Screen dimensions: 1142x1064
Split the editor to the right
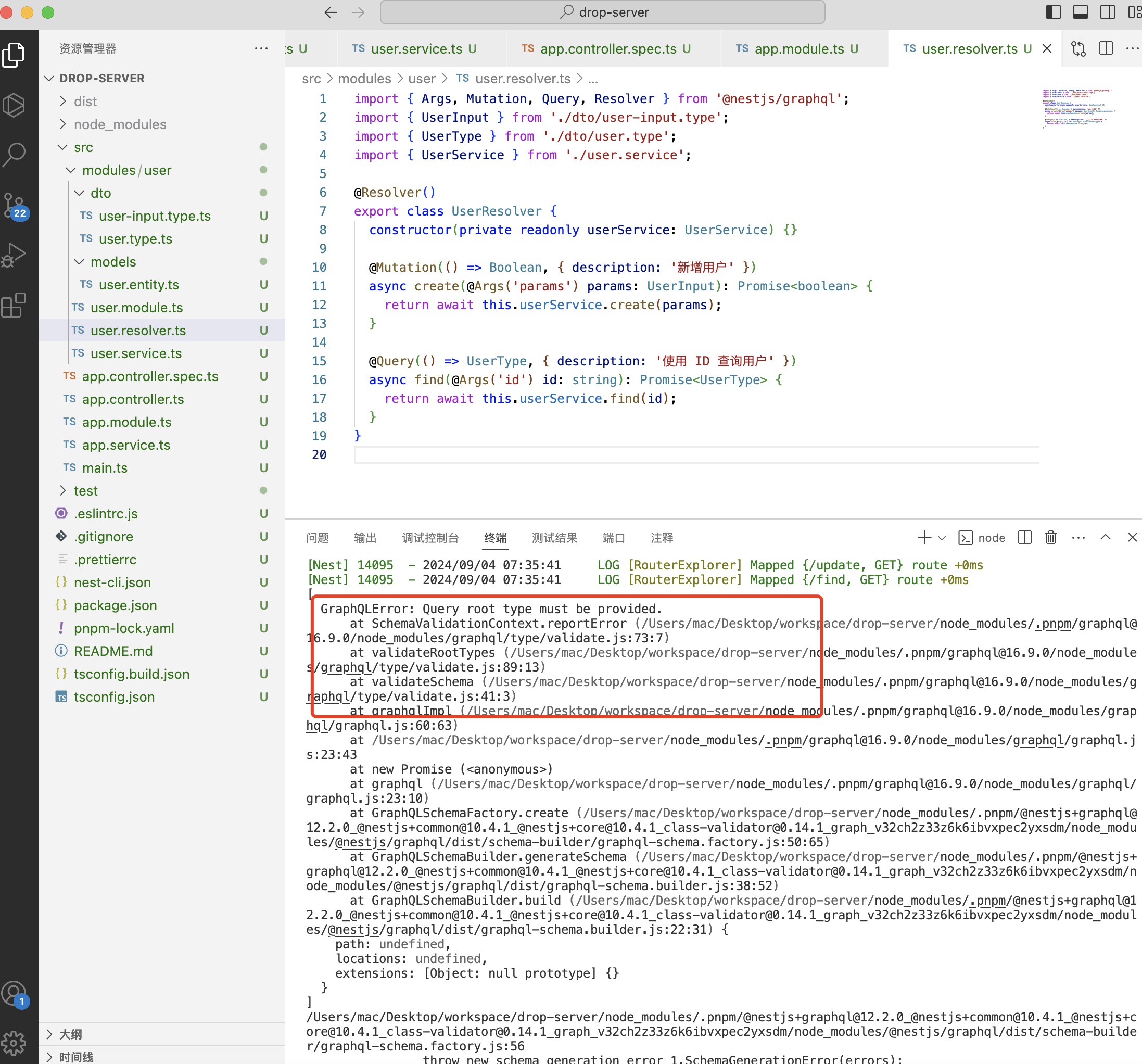click(x=1106, y=49)
